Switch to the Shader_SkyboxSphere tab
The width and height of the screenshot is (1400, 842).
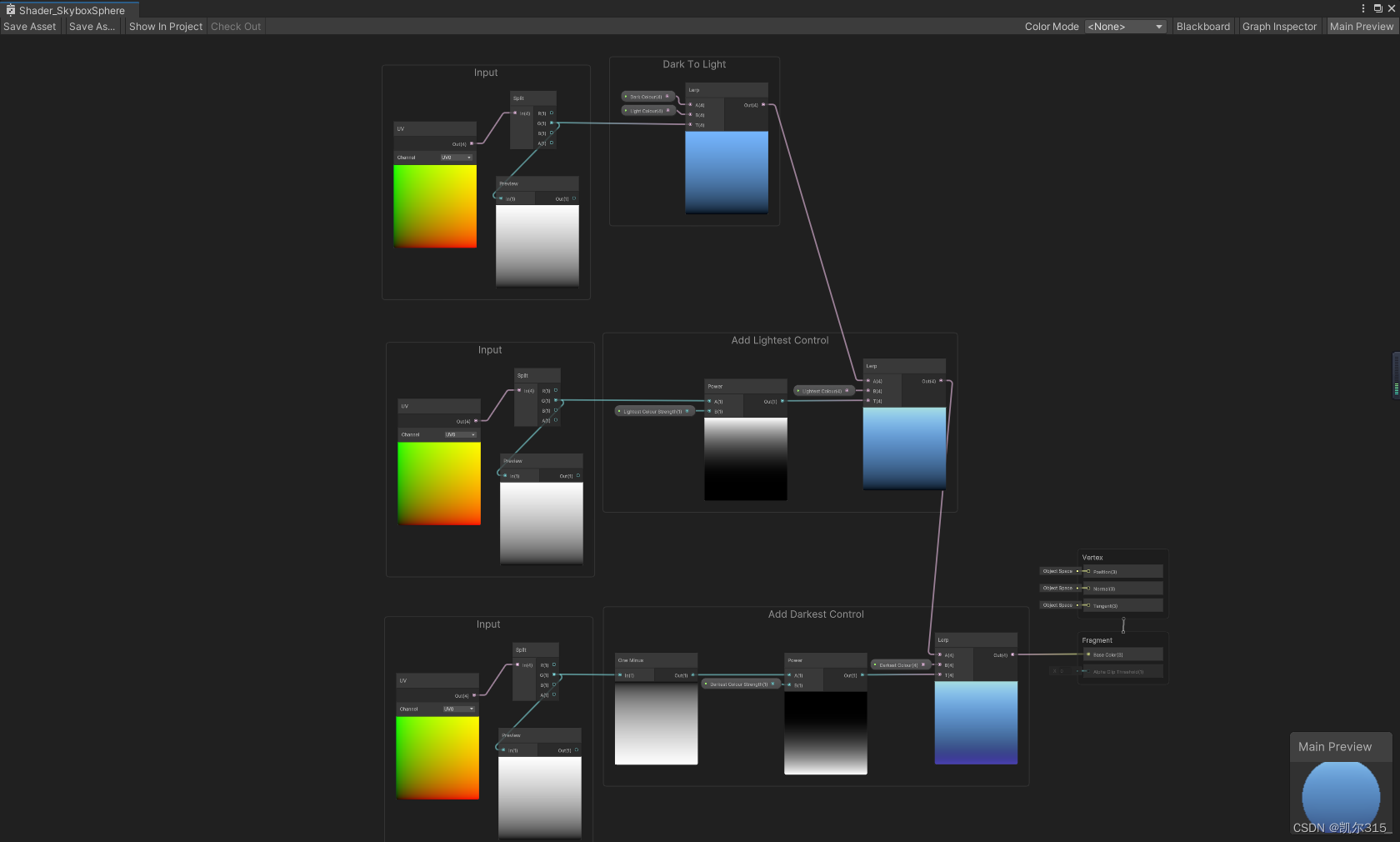[x=73, y=10]
